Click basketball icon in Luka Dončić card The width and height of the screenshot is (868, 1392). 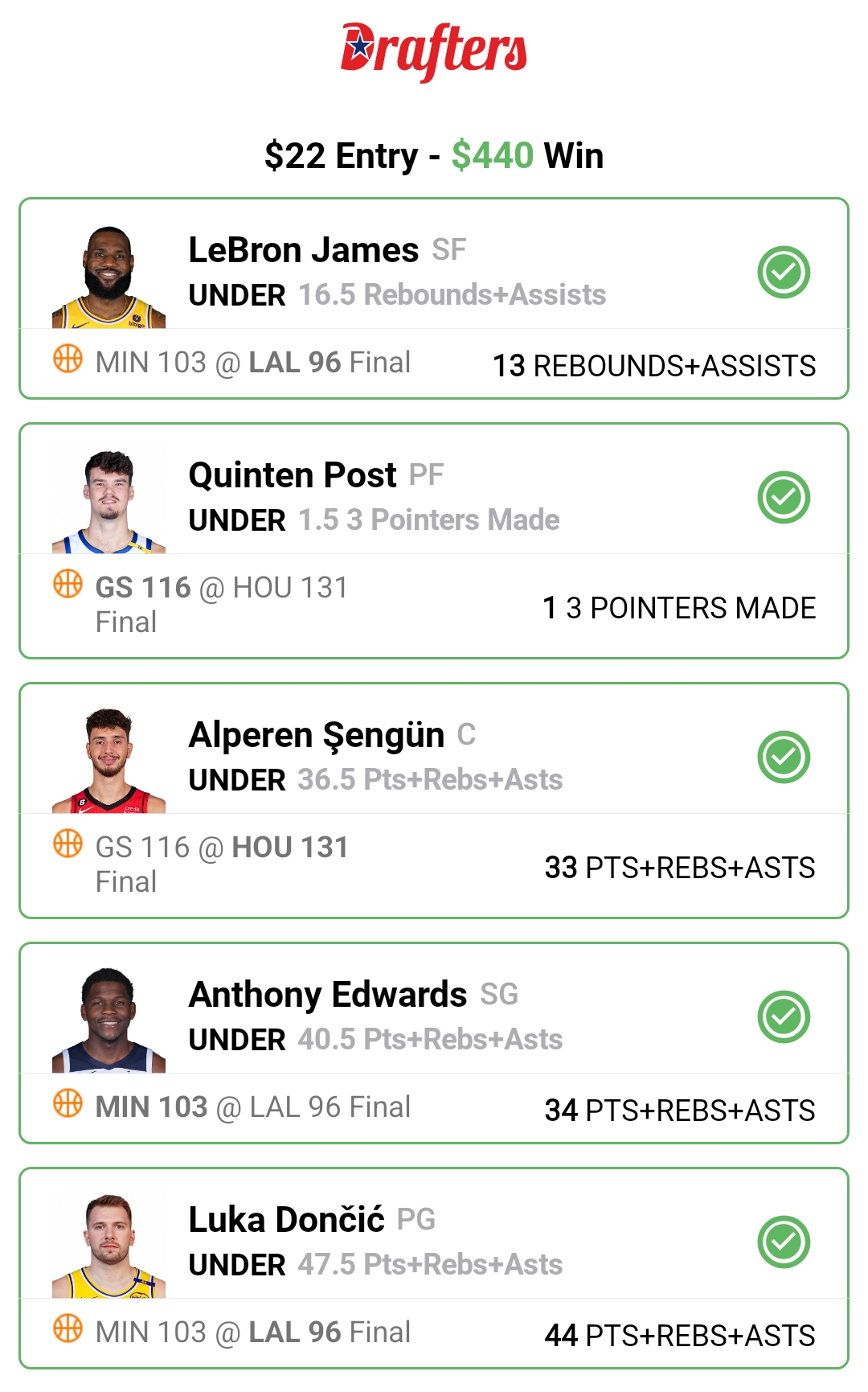[68, 1328]
